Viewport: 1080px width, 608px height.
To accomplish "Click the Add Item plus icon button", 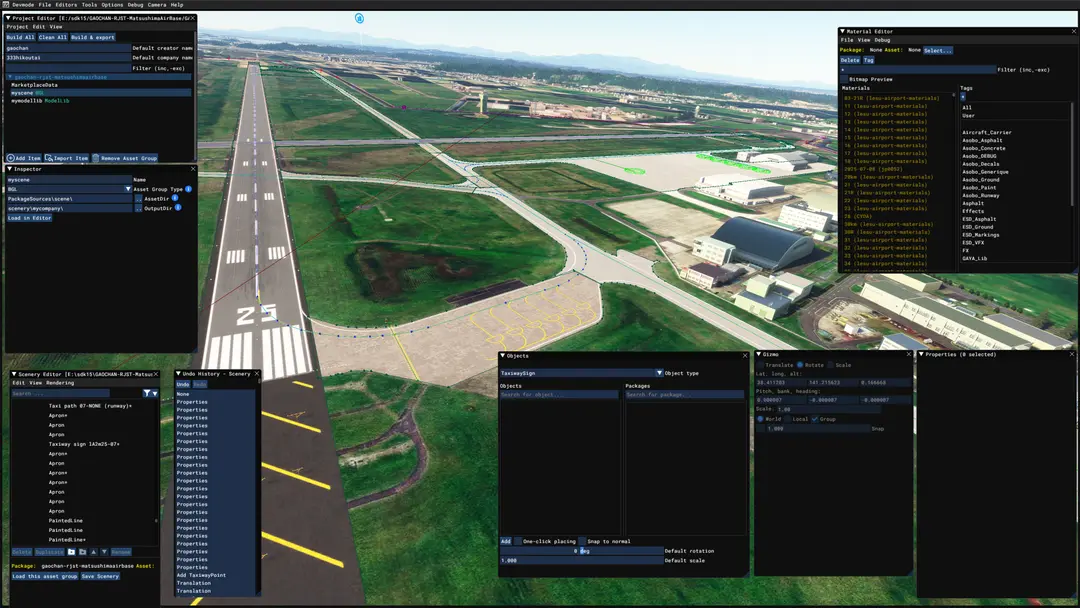I will coord(24,158).
